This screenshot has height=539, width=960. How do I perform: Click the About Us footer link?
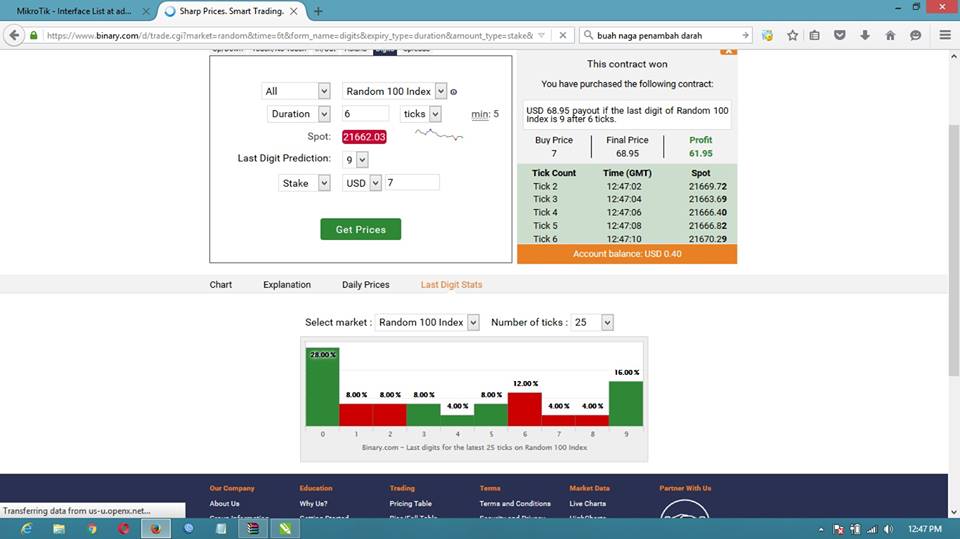[224, 503]
